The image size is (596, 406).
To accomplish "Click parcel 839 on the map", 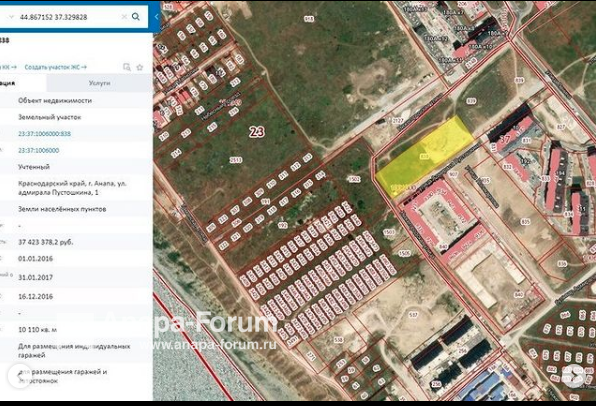I will click(471, 101).
